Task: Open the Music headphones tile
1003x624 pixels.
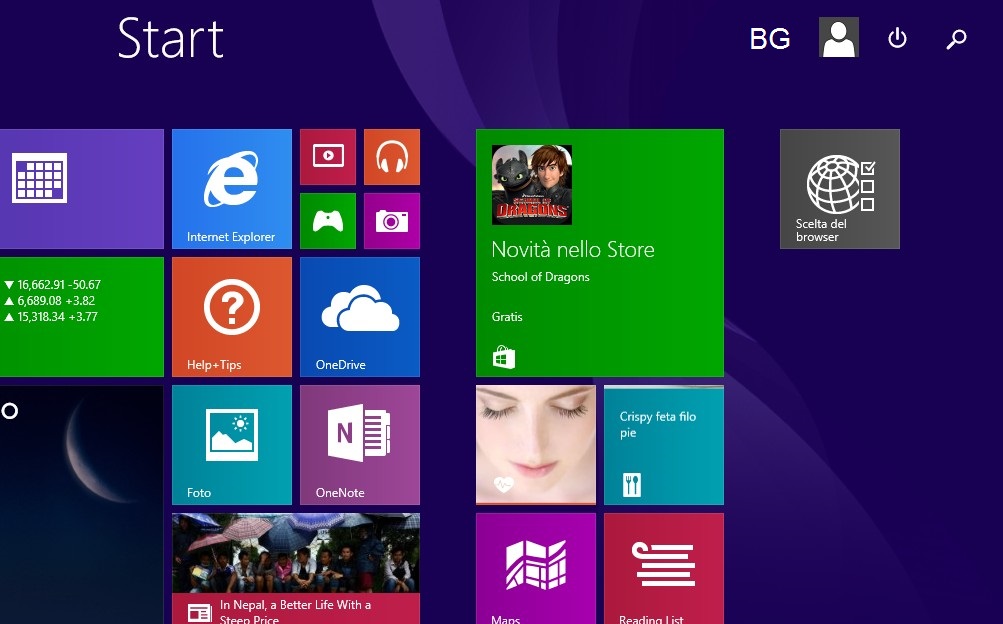Action: click(391, 157)
